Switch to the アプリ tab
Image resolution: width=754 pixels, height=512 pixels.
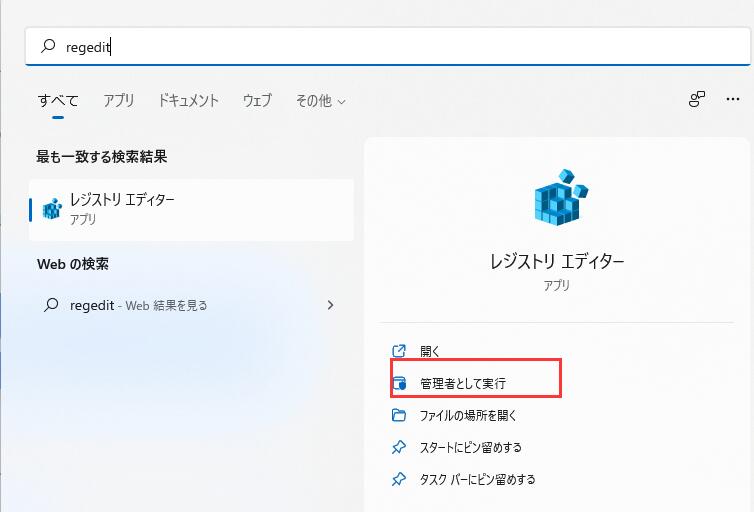(x=118, y=101)
